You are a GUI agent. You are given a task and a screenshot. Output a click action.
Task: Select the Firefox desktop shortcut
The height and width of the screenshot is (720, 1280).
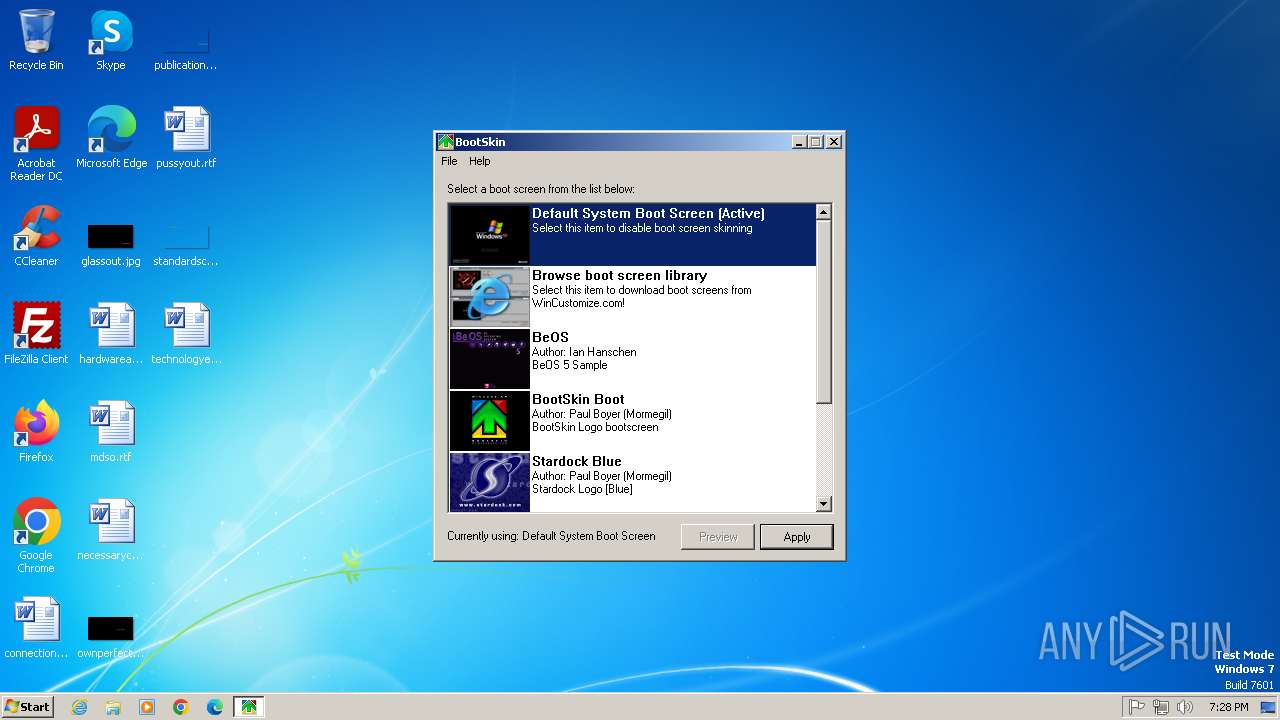(x=36, y=431)
